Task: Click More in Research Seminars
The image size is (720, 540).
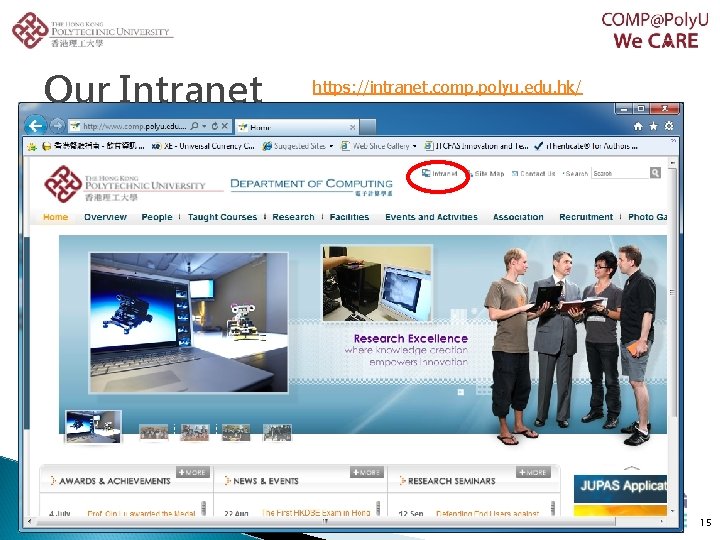Action: click(534, 472)
